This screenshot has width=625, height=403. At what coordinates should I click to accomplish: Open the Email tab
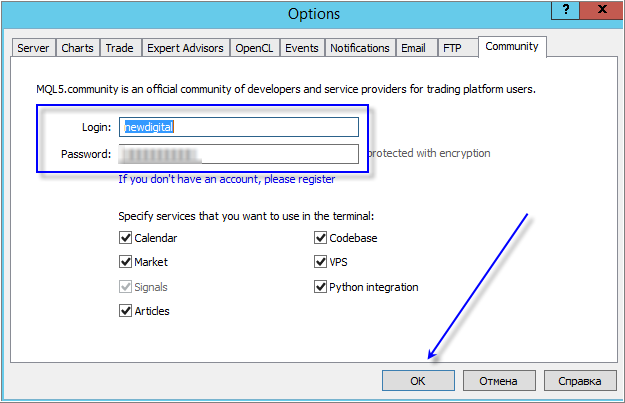(x=413, y=48)
